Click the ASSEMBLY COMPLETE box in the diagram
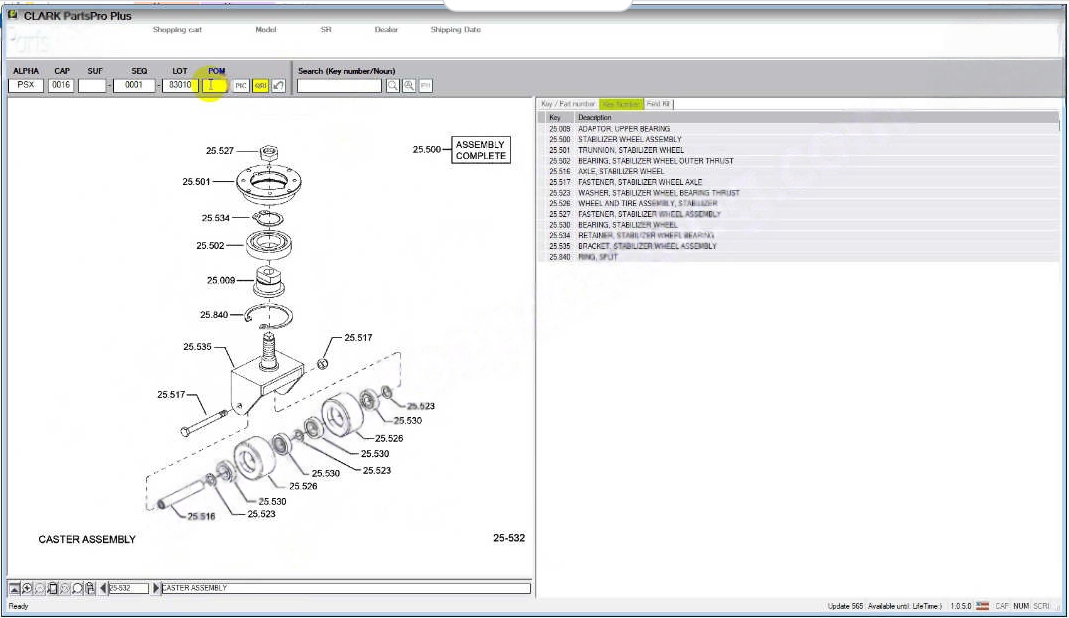The image size is (1069, 618). pos(481,150)
